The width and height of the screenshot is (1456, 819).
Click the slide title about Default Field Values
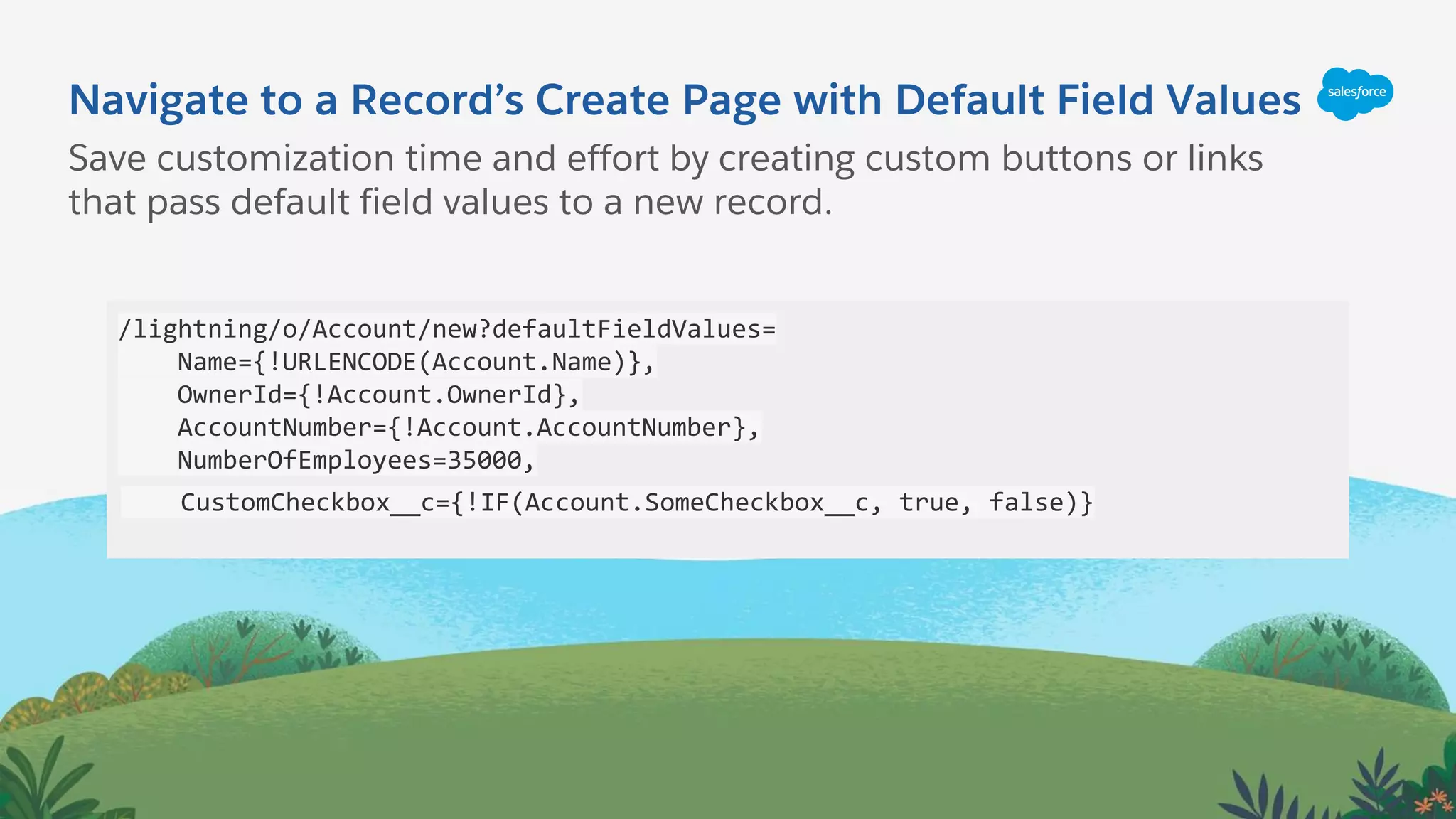[x=685, y=100]
